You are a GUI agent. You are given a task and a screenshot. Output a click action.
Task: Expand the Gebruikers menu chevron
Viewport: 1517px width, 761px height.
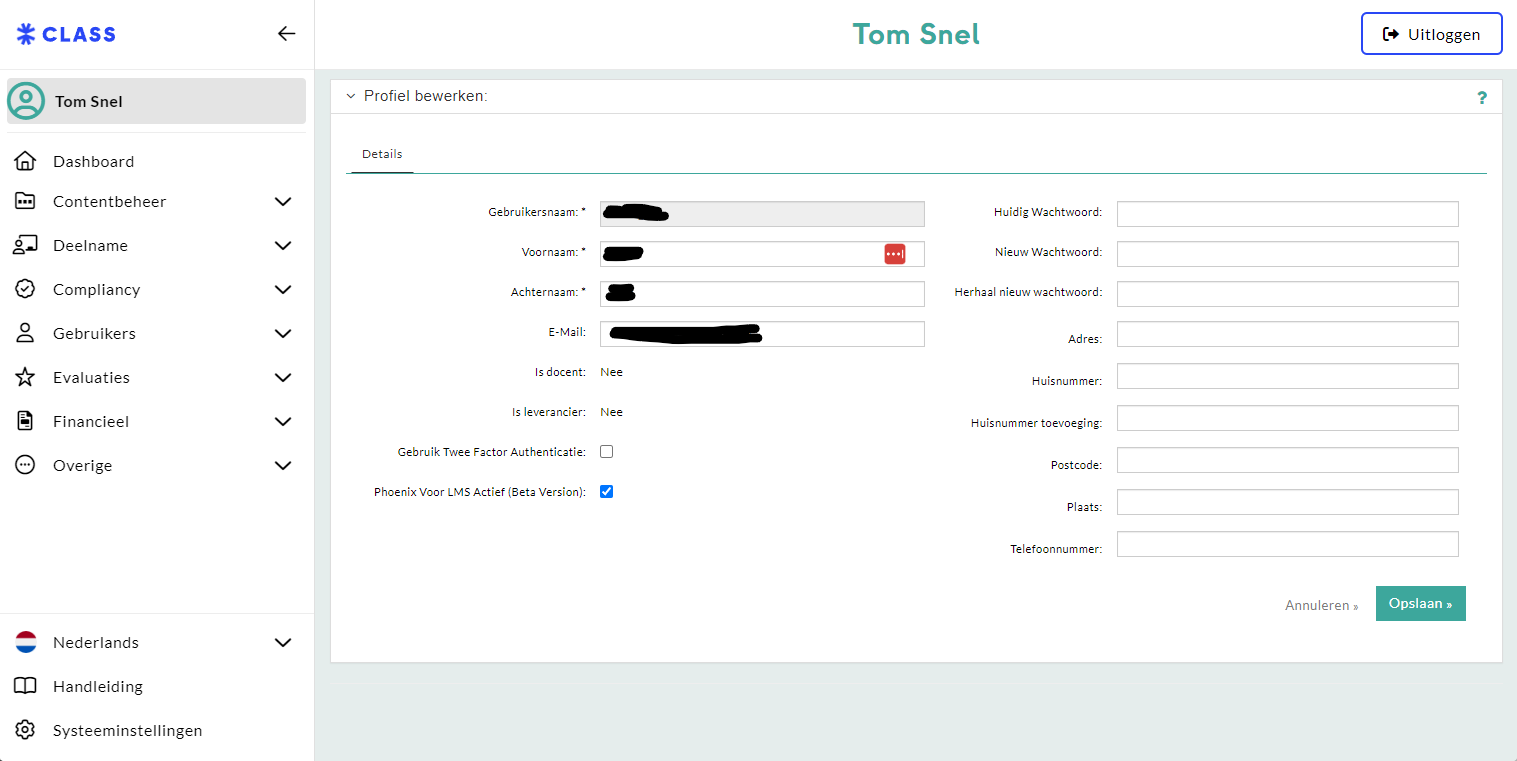[283, 333]
